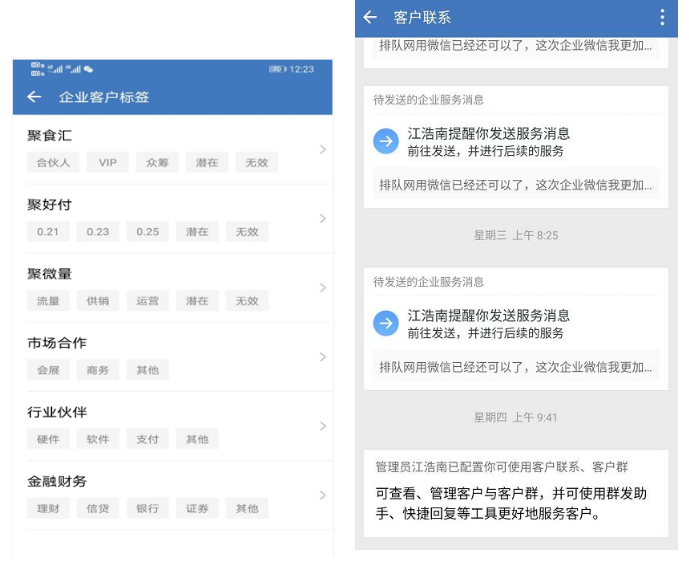Select the 供销 tag under 聚微量

pyautogui.click(x=98, y=301)
